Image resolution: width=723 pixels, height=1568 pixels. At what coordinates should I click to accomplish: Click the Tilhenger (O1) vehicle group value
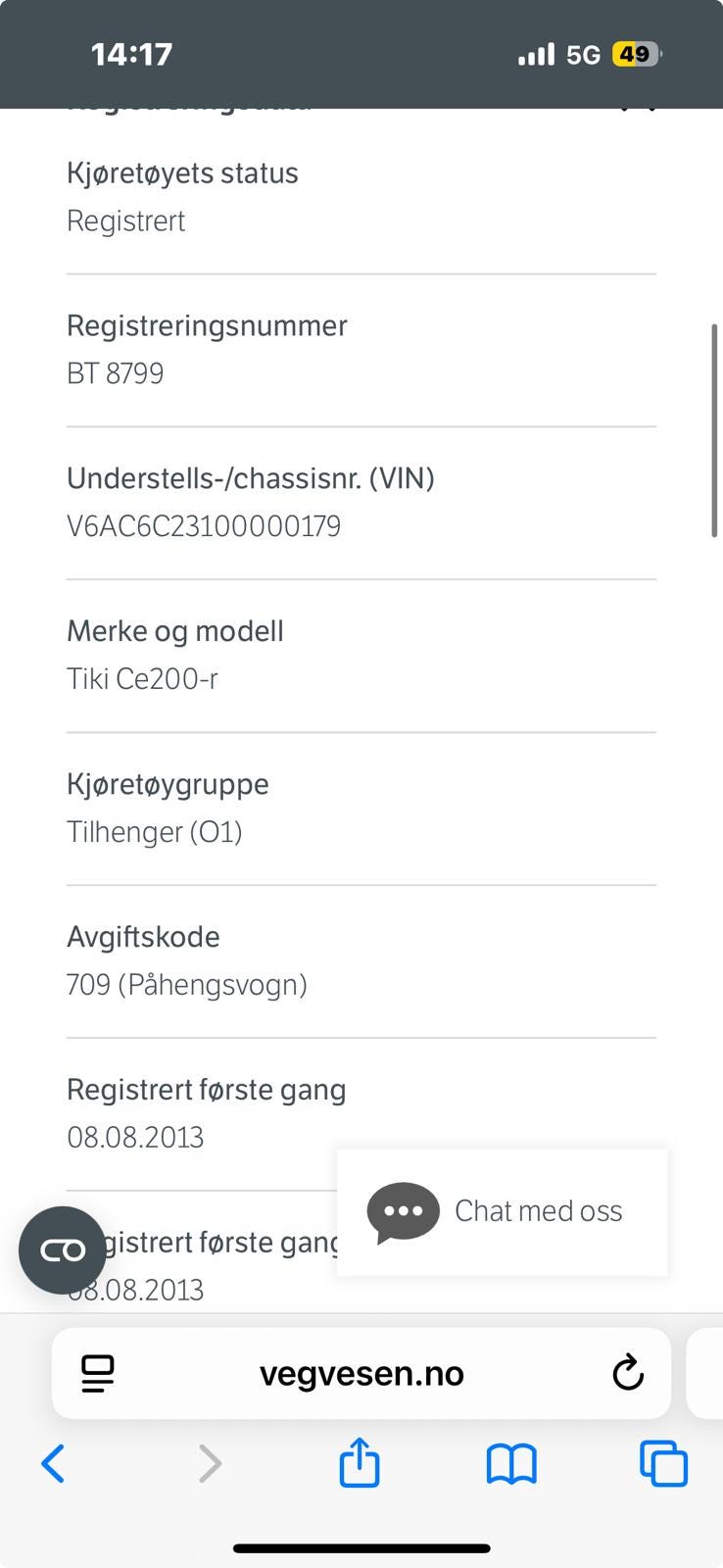(x=155, y=832)
